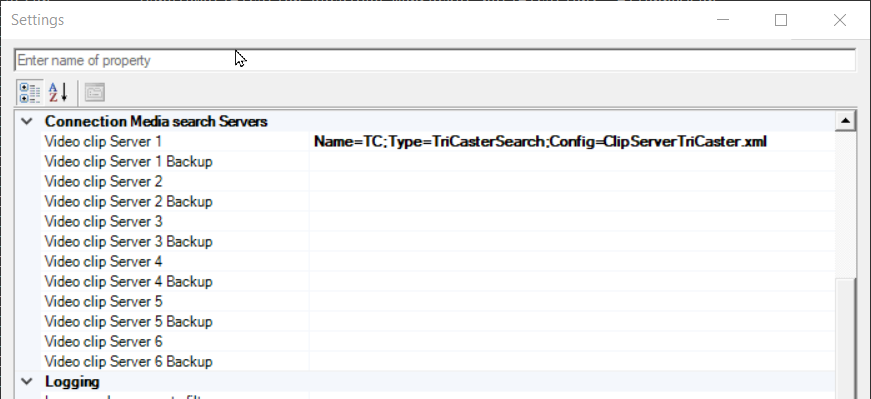Click the Property Pages toolbar icon
Viewport: 871px width, 399px height.
(x=95, y=92)
